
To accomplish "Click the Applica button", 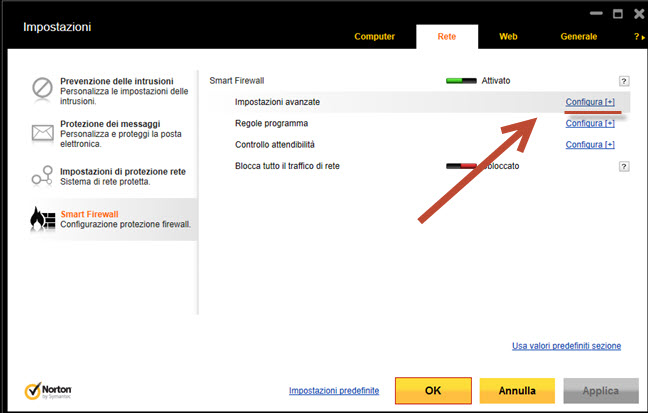I will [x=601, y=390].
